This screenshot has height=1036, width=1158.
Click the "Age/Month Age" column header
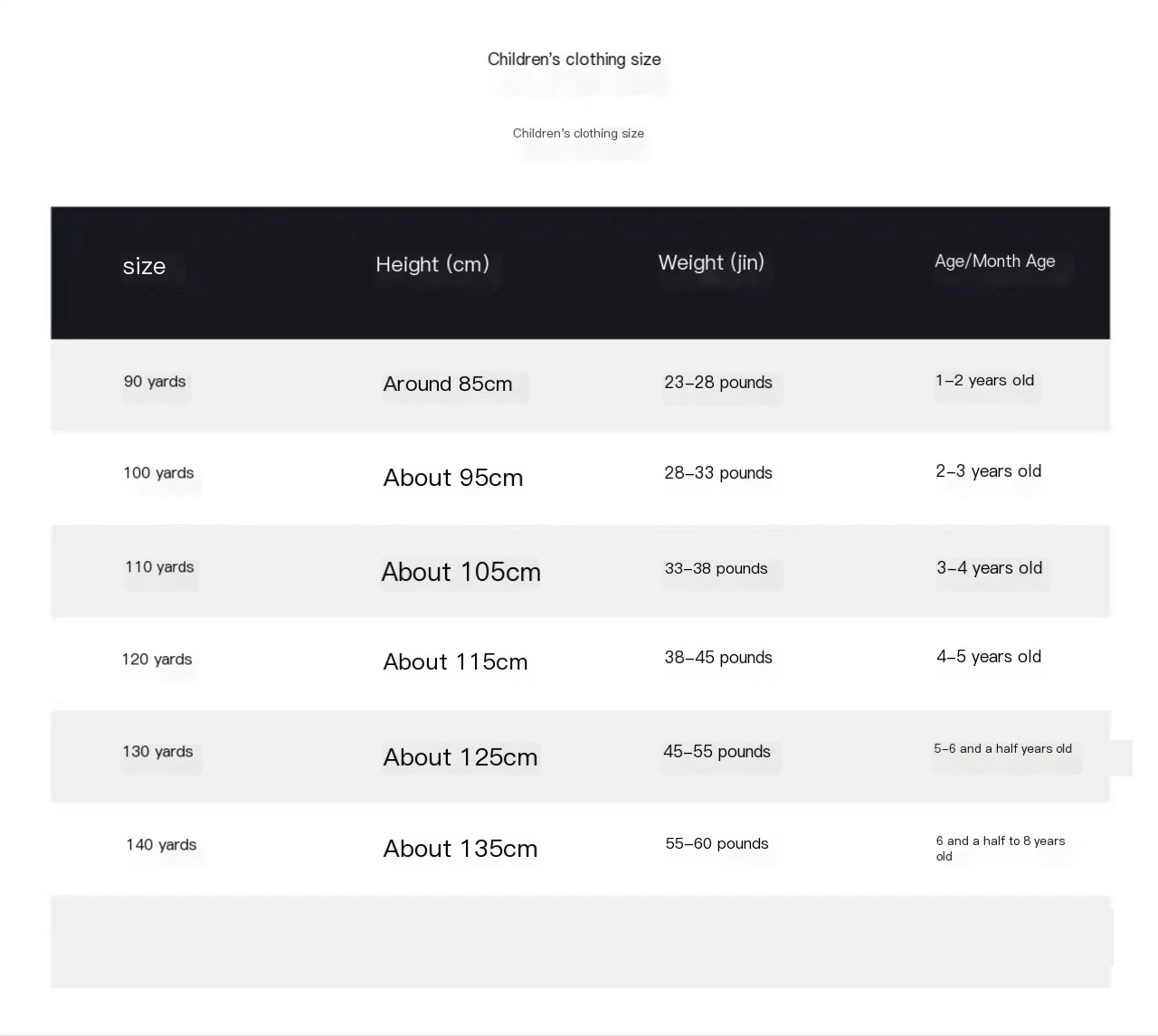point(994,261)
